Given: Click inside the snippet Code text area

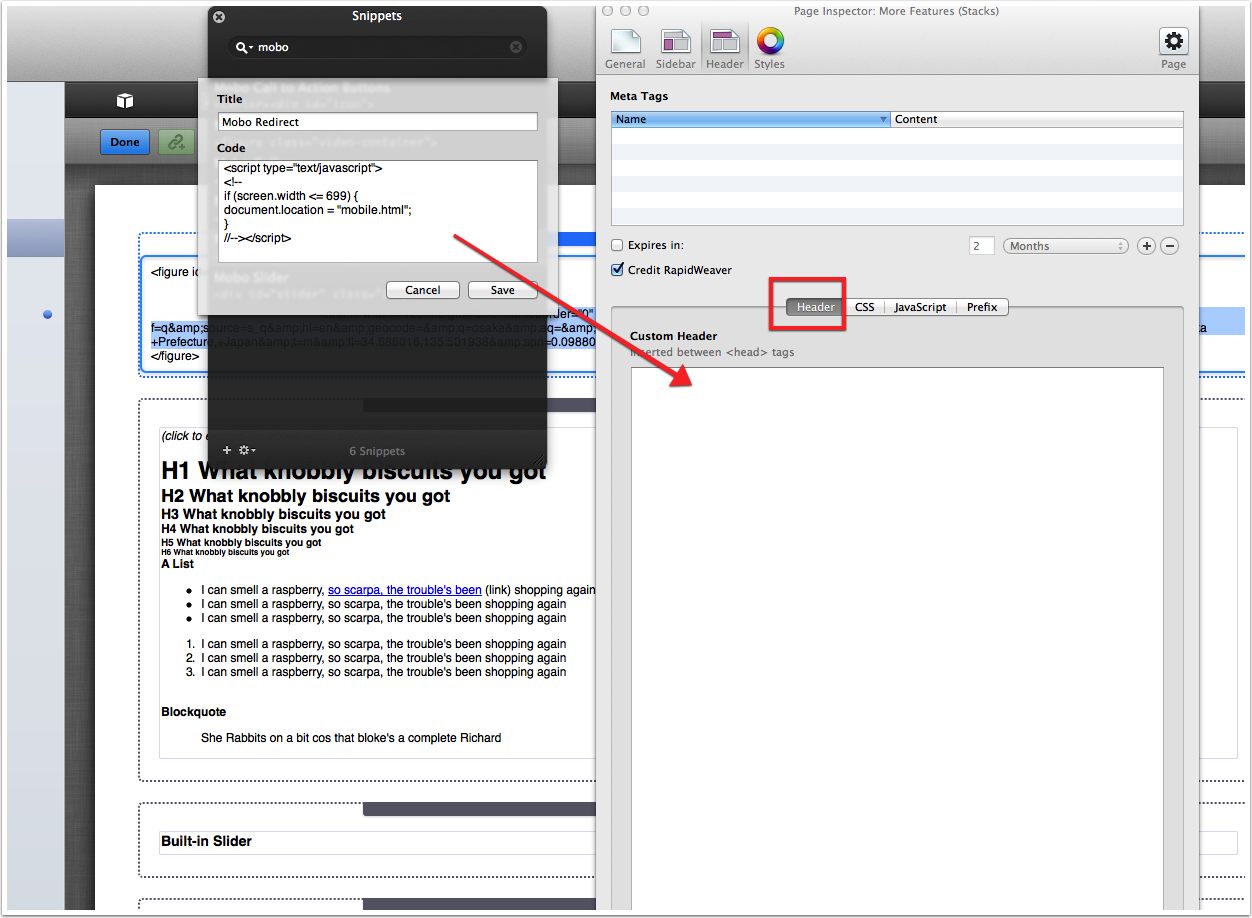Looking at the screenshot, I should (x=378, y=211).
